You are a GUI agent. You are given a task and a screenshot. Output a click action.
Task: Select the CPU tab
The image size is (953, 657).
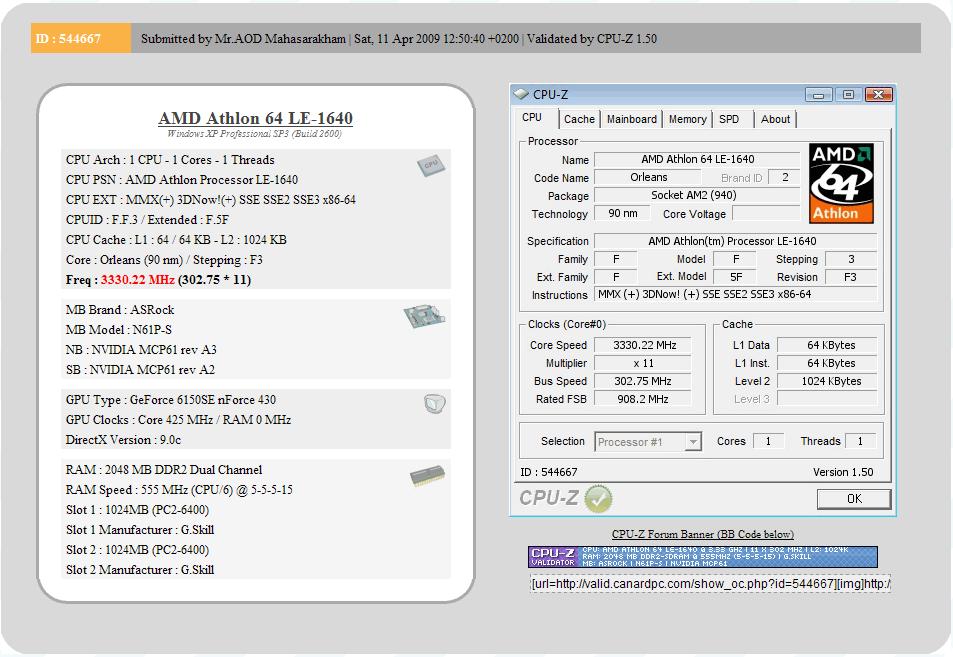pyautogui.click(x=532, y=117)
